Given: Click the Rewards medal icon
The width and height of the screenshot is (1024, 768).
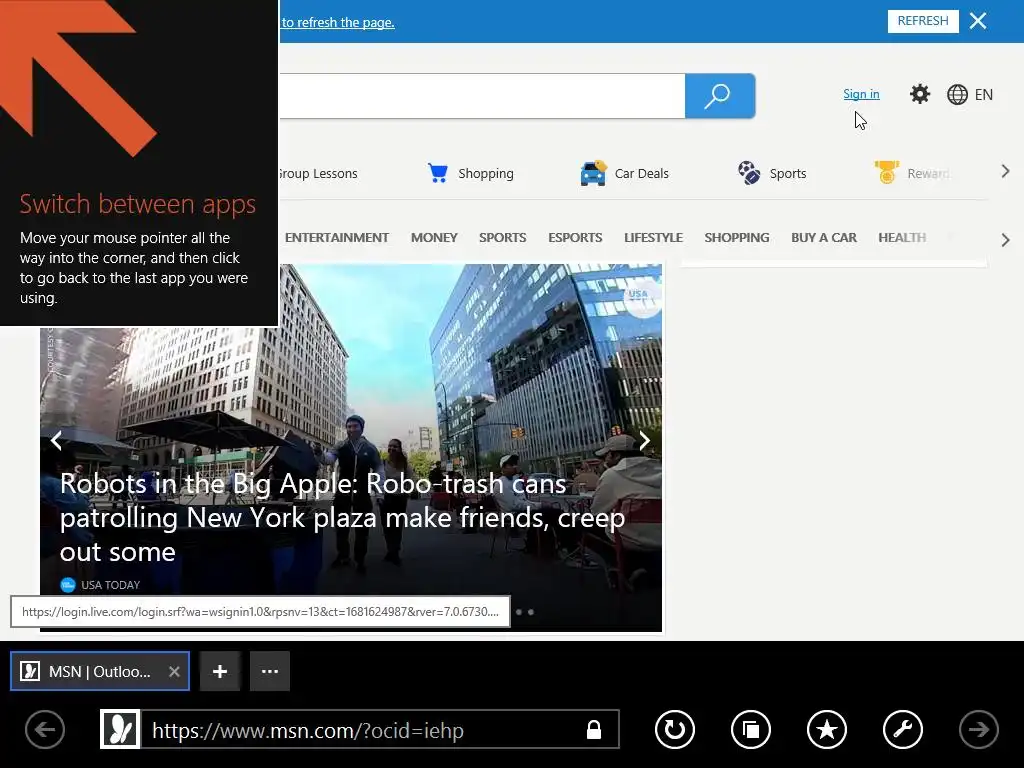Looking at the screenshot, I should point(887,172).
